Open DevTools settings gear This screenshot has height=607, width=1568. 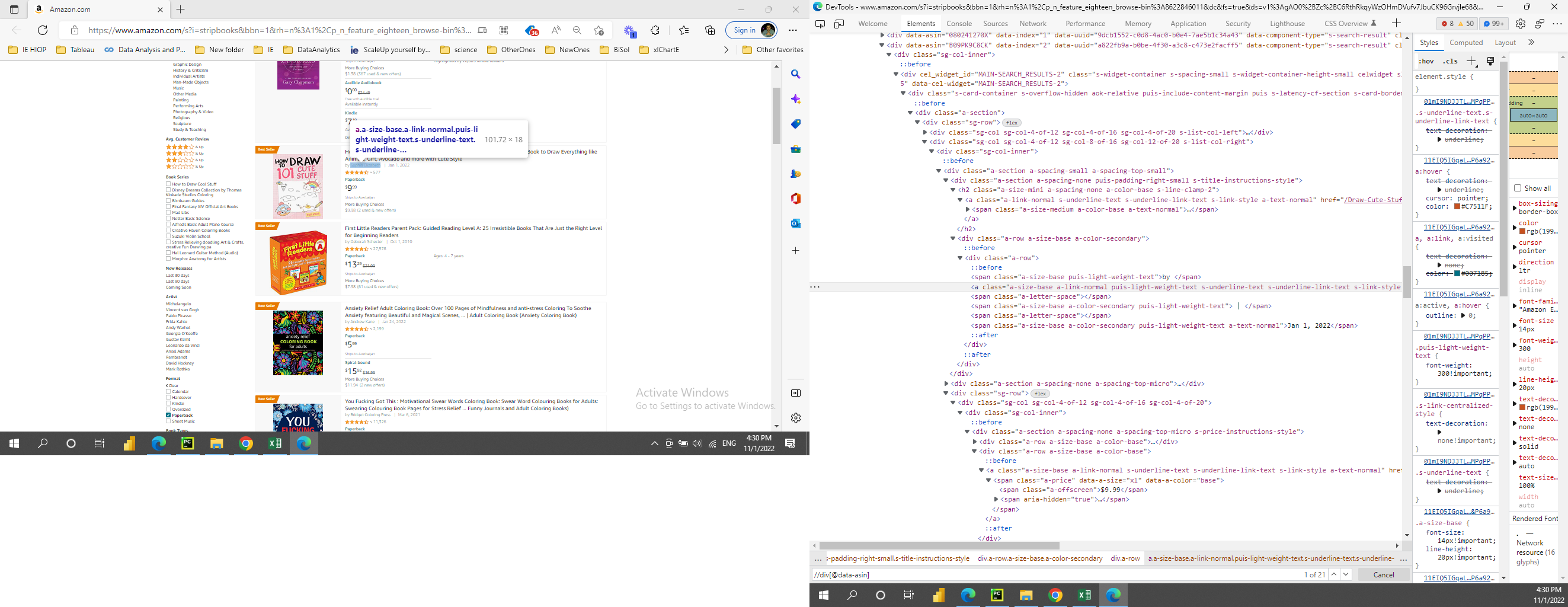(x=1520, y=24)
